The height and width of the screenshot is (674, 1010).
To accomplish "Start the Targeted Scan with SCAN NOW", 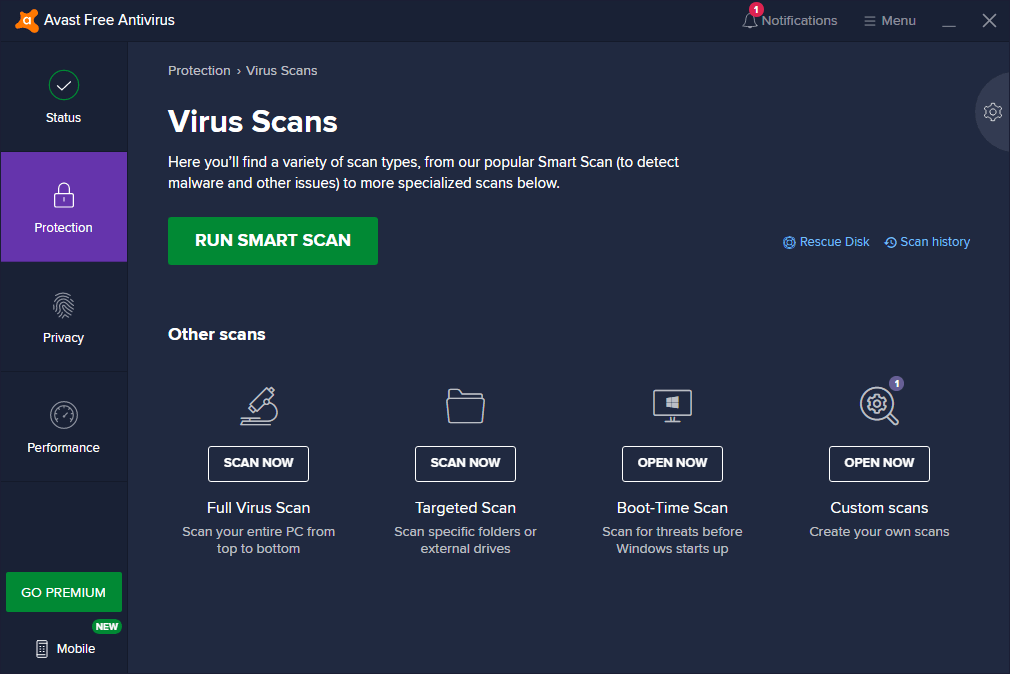I will click(465, 463).
